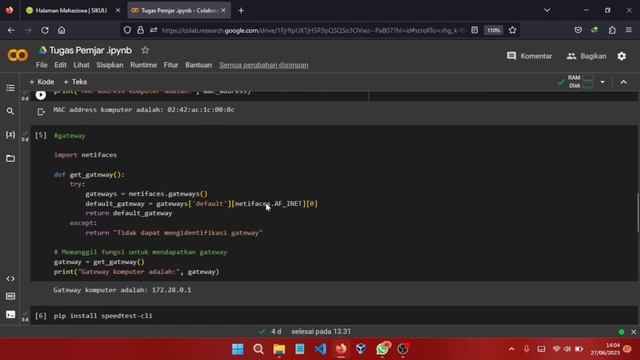This screenshot has width=640, height=360.
Task: Open a new browser tab
Action: pos(241,11)
